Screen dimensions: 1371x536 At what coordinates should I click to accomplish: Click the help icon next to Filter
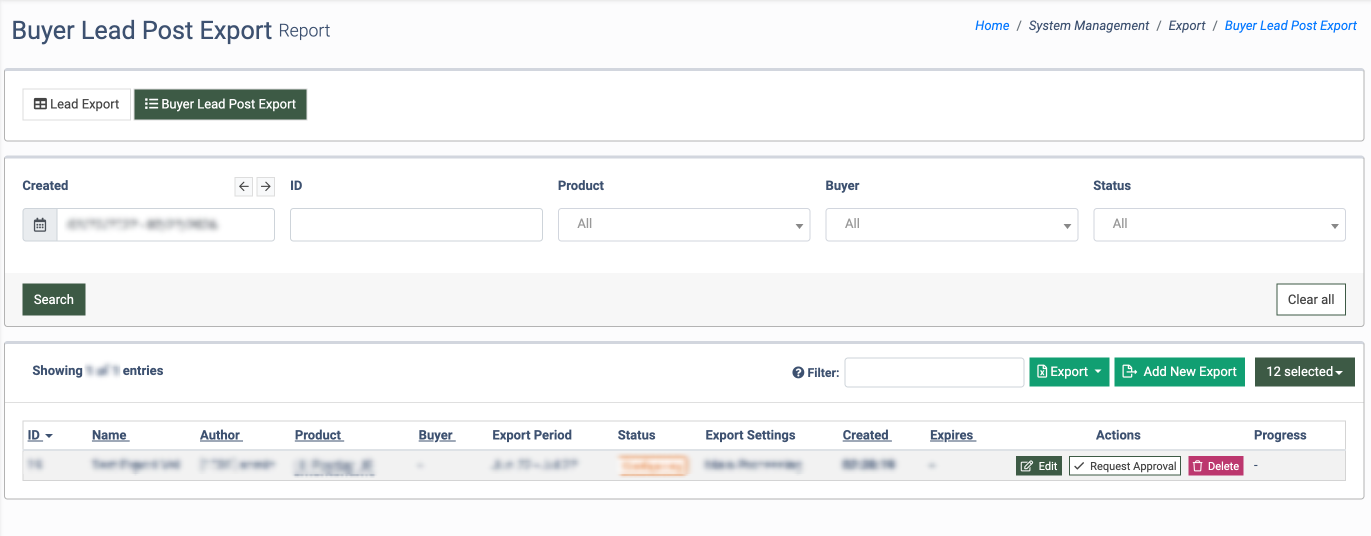tap(798, 373)
